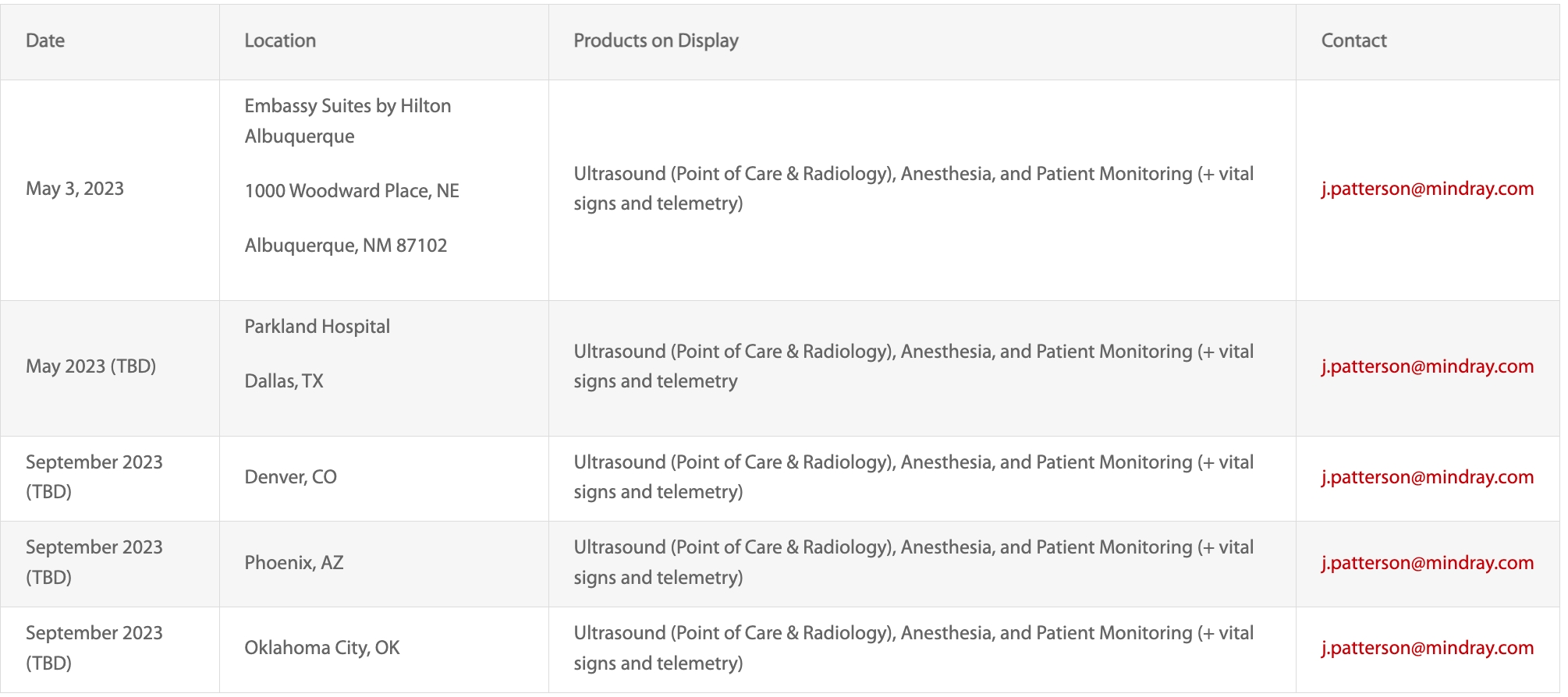
Task: Open the email link in the Oklahoma City row
Action: 1427,648
